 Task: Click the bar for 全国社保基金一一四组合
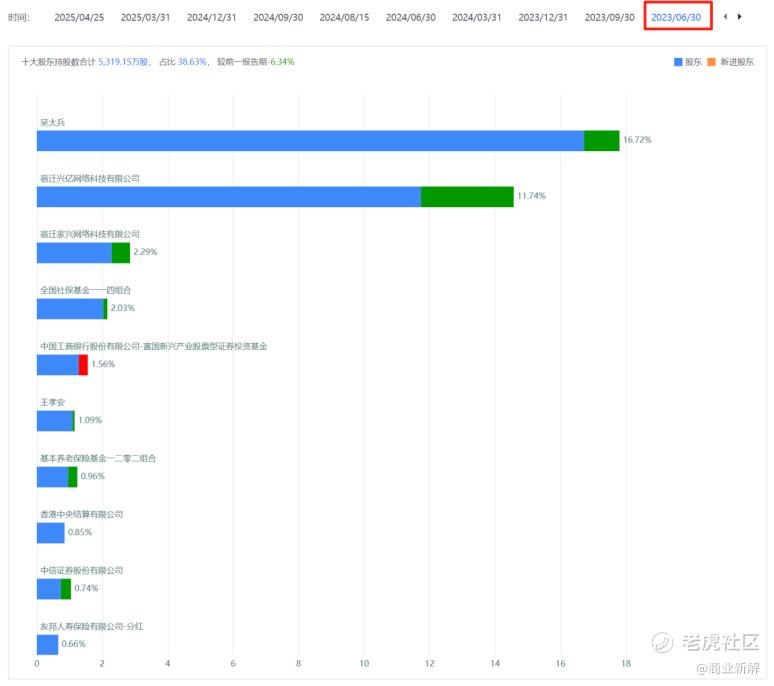tap(72, 309)
